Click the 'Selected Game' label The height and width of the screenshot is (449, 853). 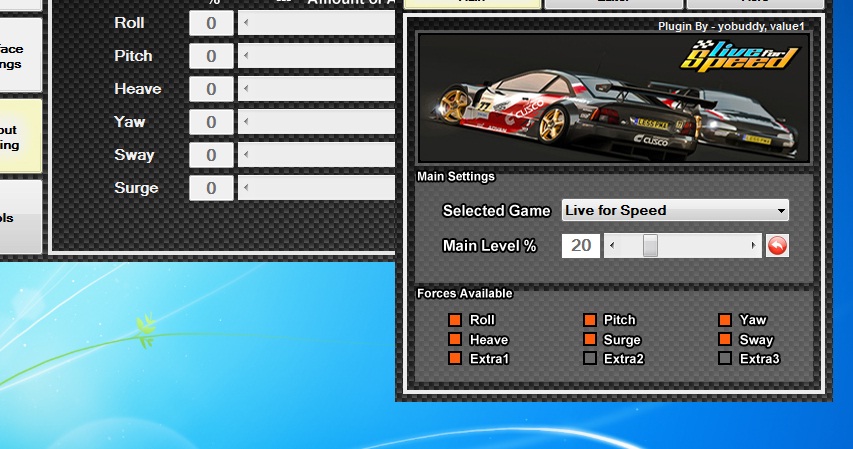(497, 211)
